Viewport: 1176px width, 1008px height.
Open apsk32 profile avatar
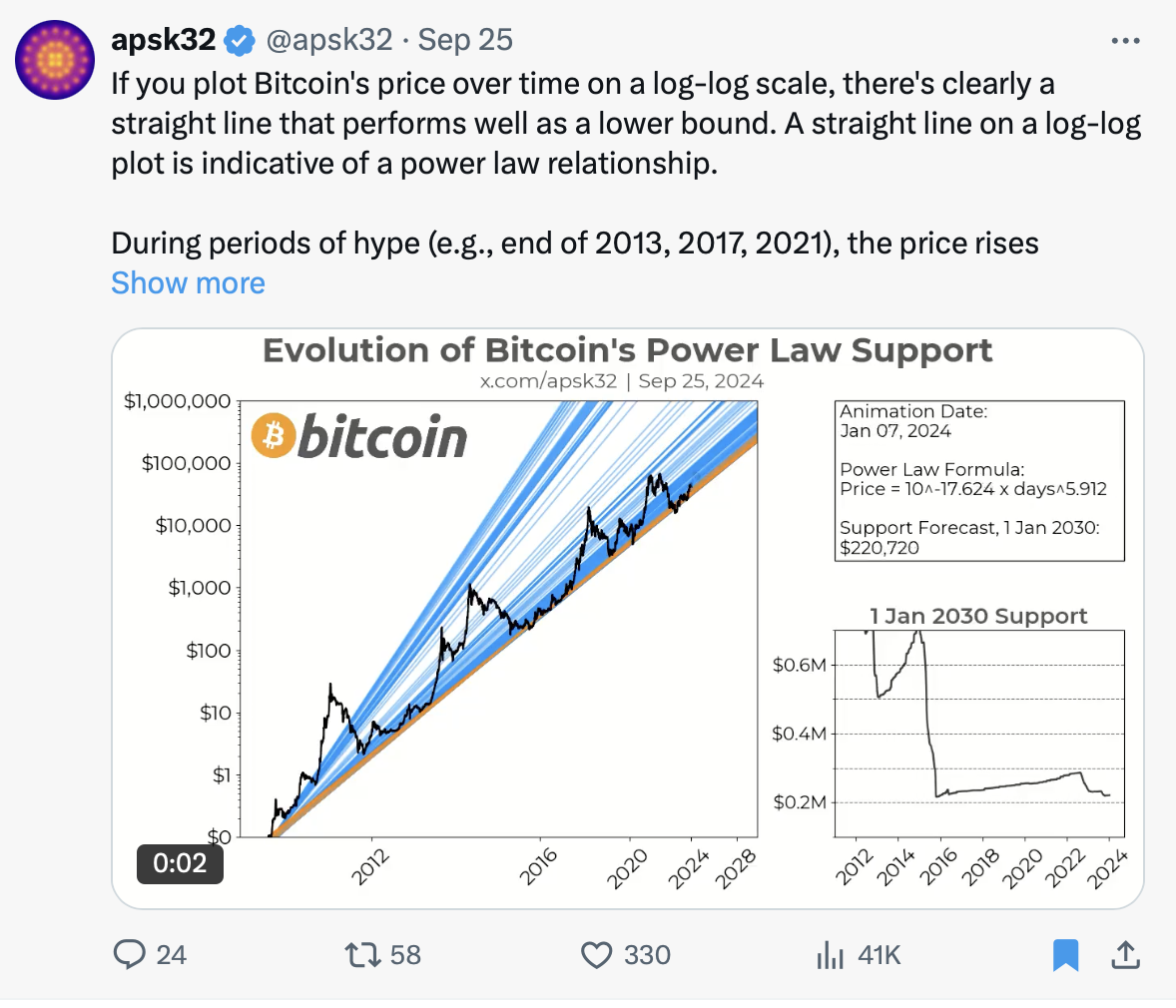point(55,60)
